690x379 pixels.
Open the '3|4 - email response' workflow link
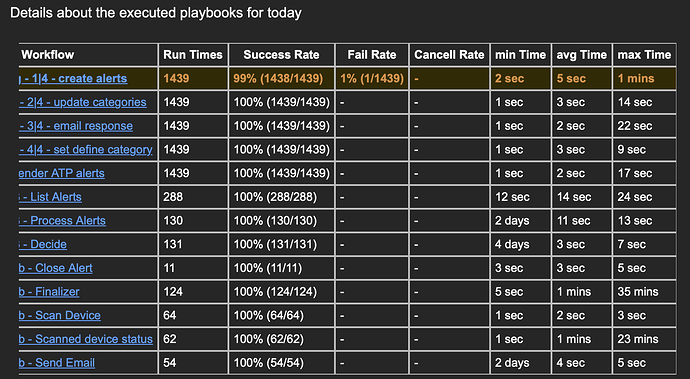pos(76,126)
